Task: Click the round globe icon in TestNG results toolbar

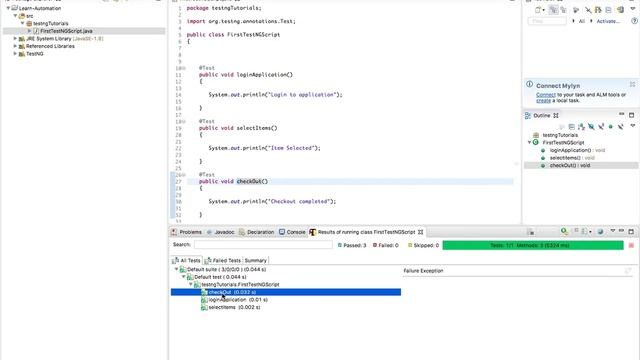Action: 600,231
